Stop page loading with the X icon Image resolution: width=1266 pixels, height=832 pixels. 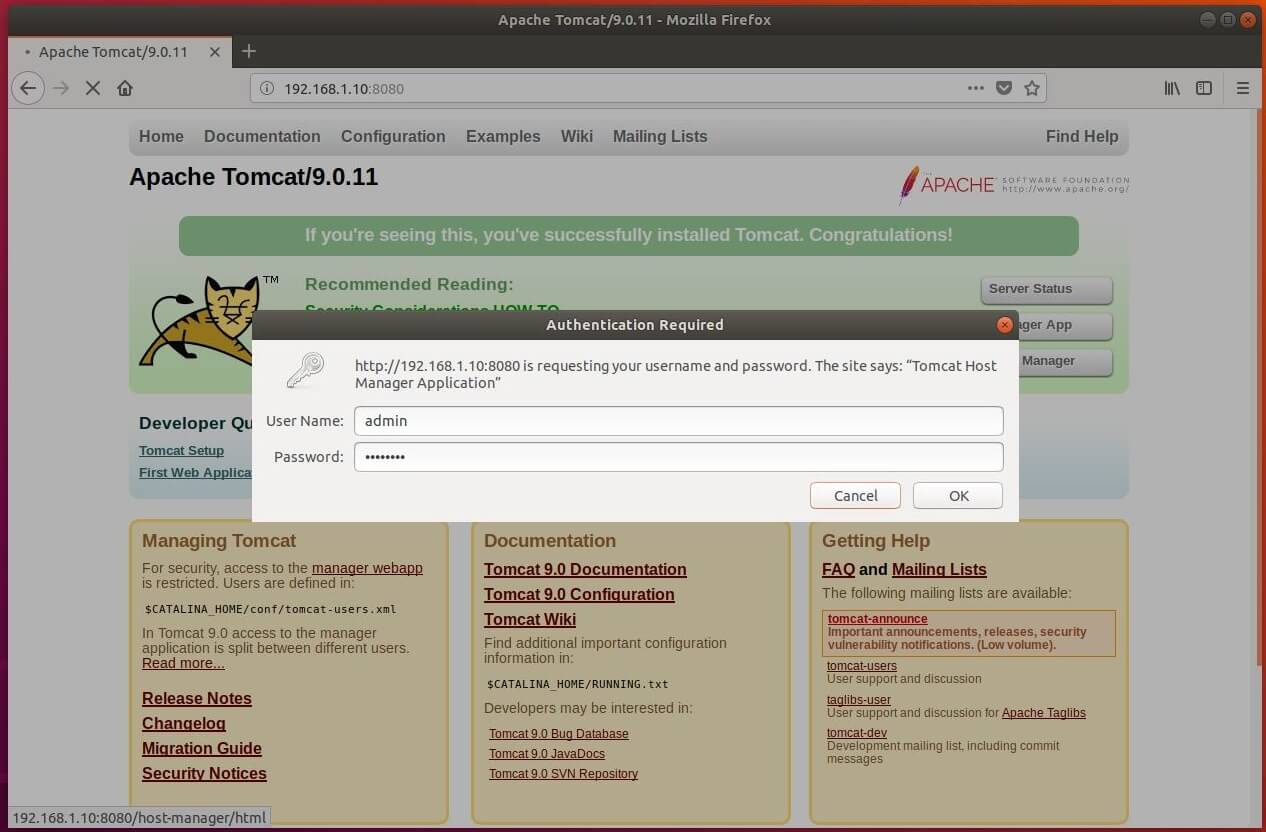pyautogui.click(x=93, y=88)
